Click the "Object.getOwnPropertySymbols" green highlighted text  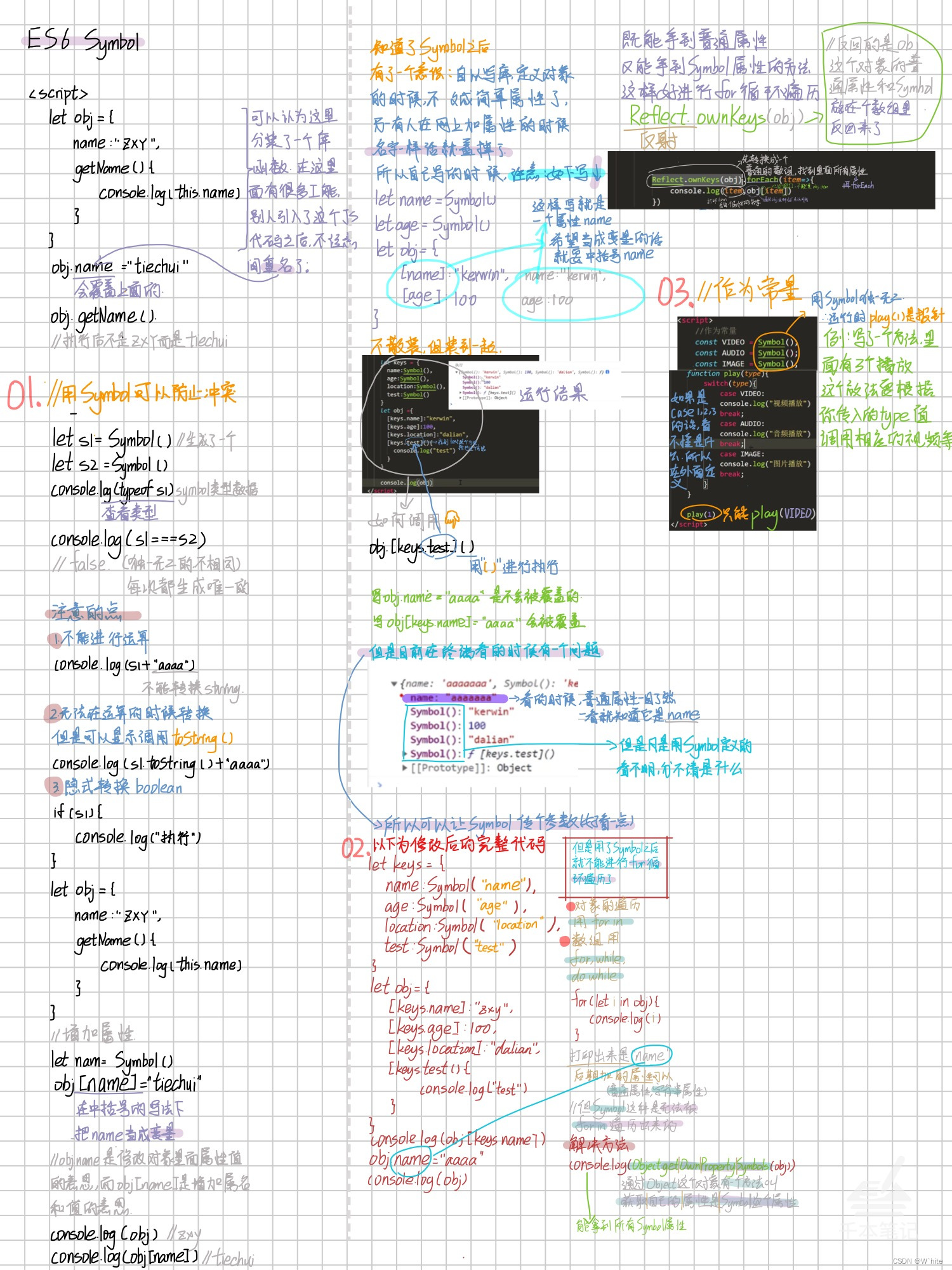click(x=700, y=1165)
